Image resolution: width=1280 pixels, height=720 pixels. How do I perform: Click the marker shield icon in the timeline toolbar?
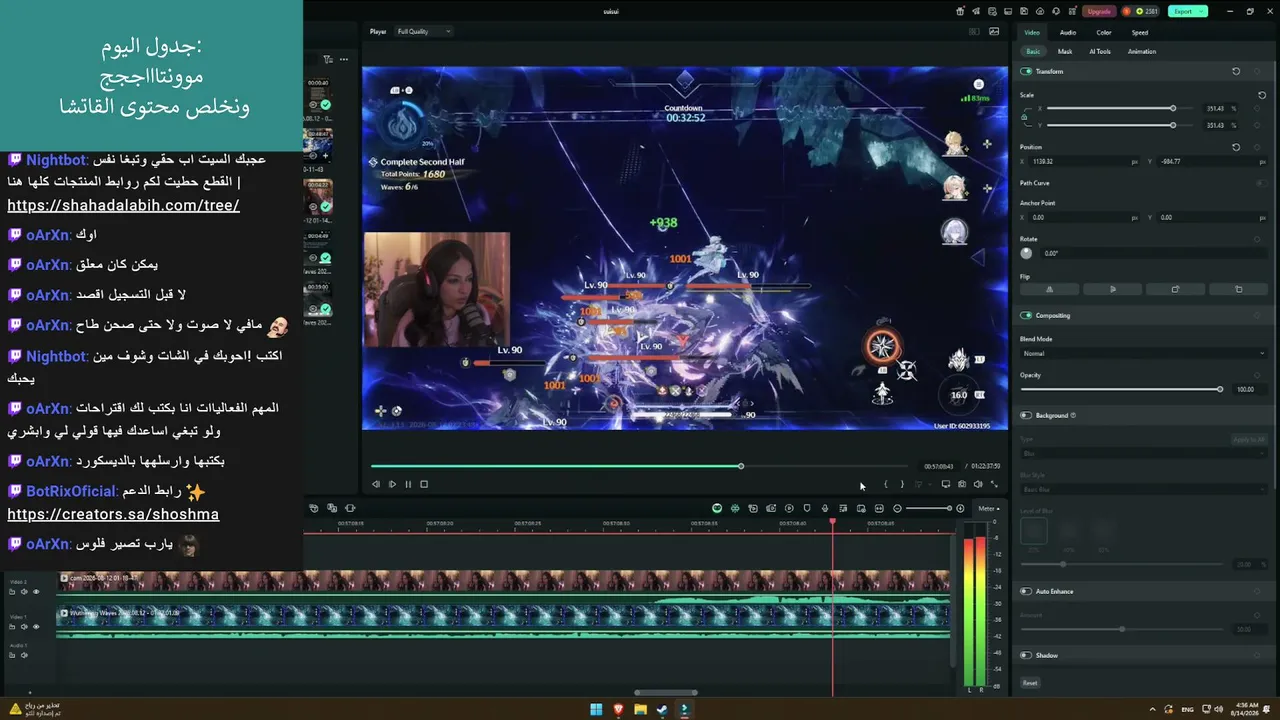click(807, 508)
